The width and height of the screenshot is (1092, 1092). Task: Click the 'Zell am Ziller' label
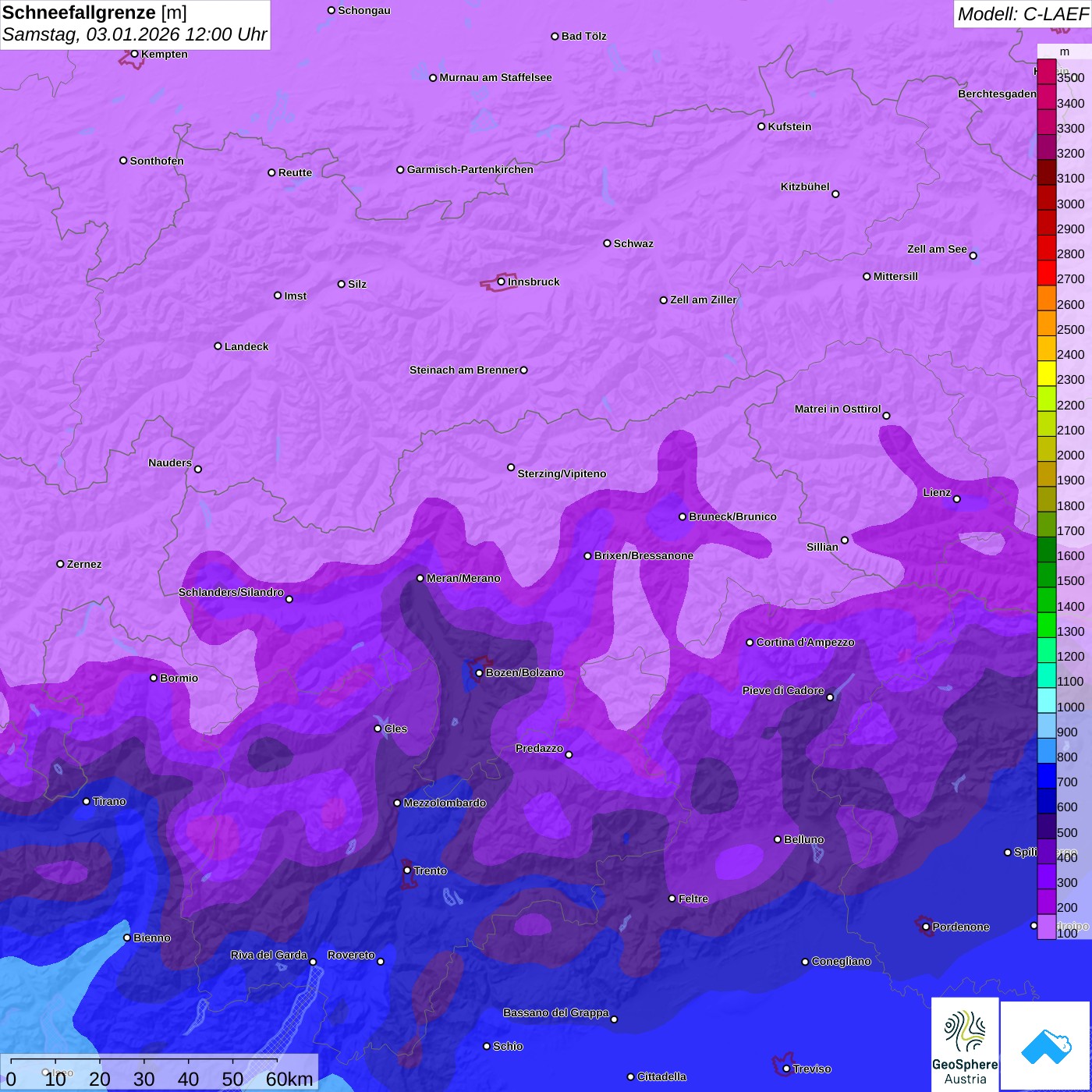pyautogui.click(x=704, y=300)
